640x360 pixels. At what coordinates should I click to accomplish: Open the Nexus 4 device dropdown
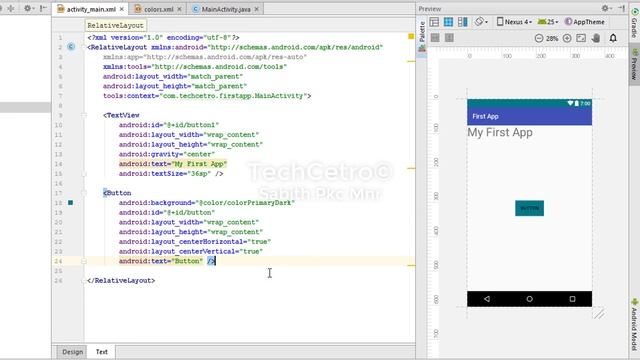[x=514, y=22]
